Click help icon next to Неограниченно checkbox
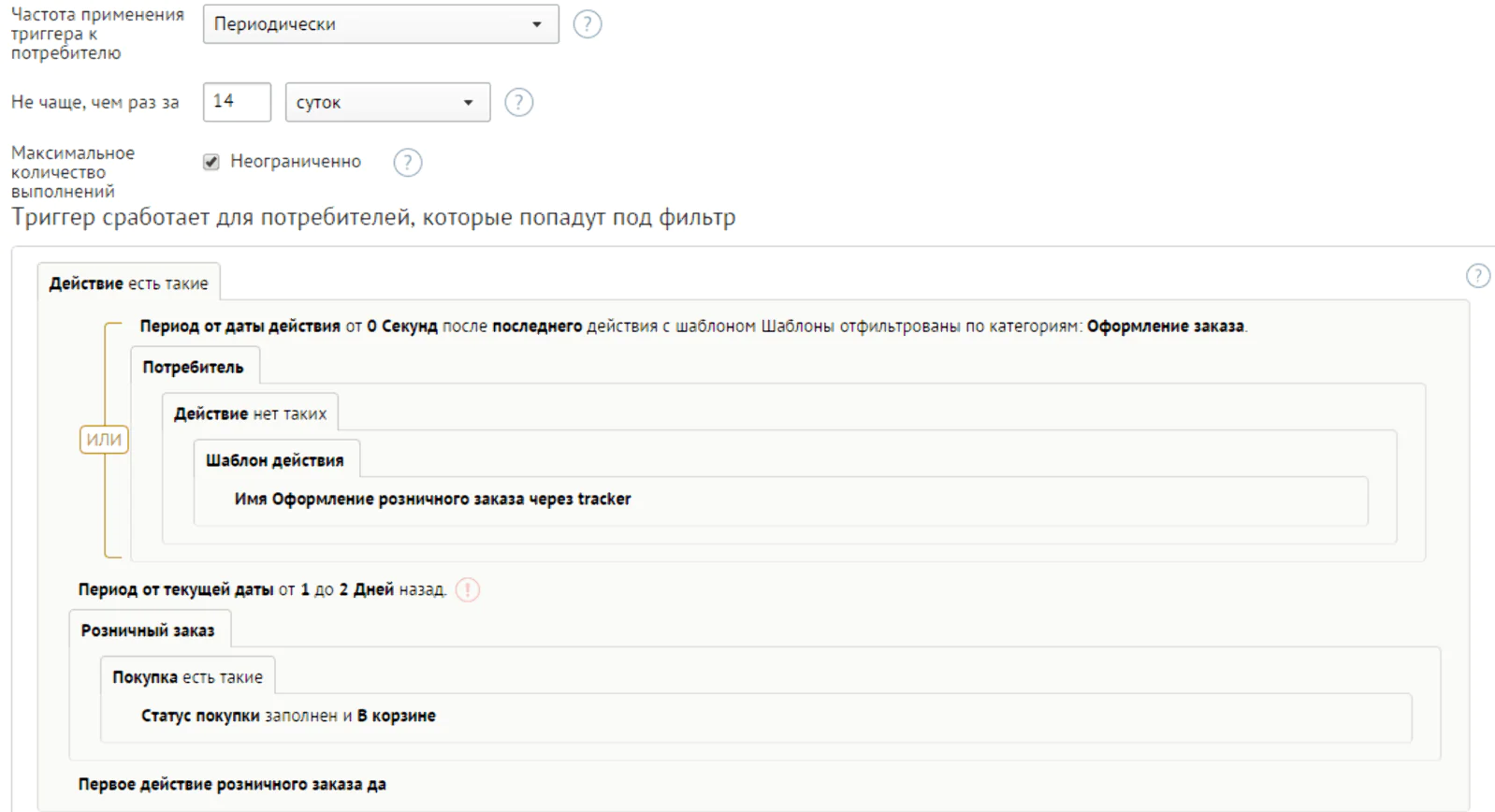 [x=407, y=163]
